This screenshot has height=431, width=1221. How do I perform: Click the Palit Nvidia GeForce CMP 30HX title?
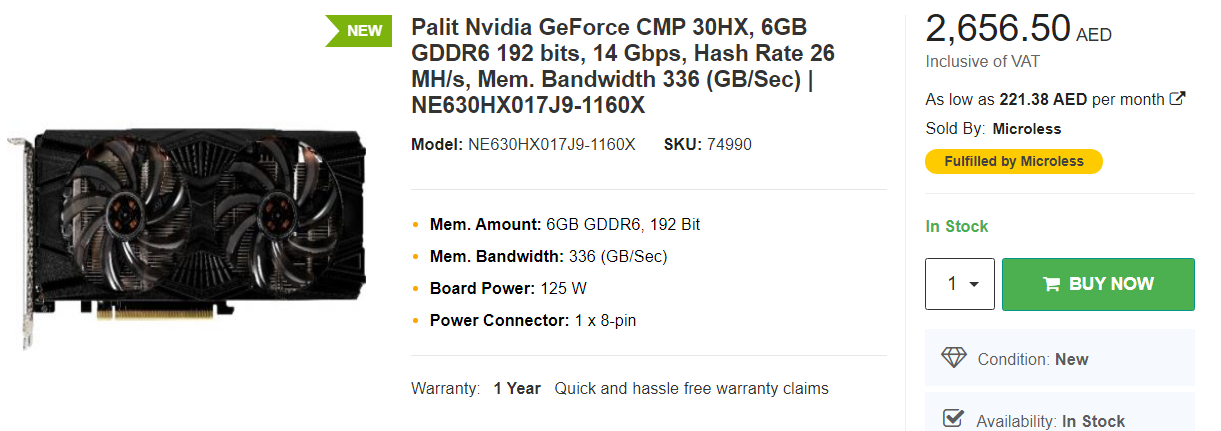tap(623, 65)
